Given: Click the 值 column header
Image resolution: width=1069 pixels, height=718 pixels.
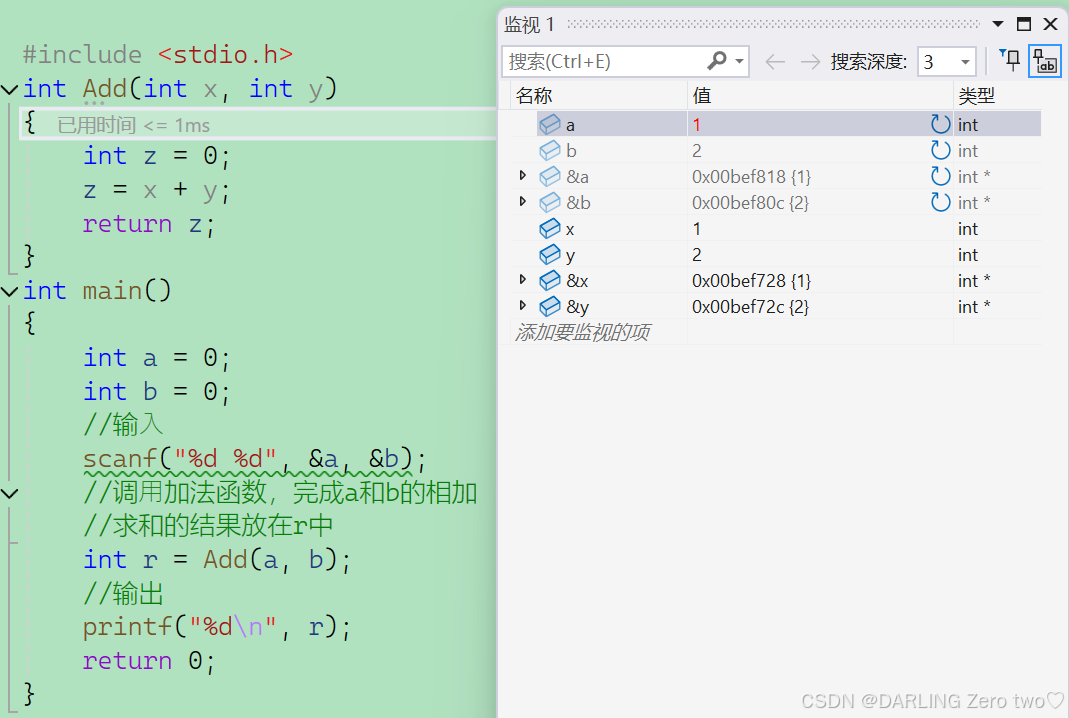Looking at the screenshot, I should coord(702,95).
